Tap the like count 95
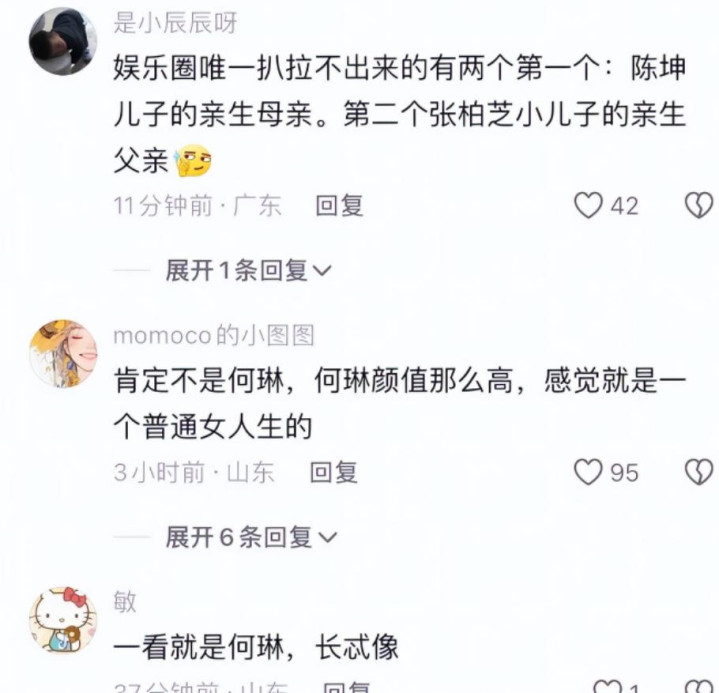 (x=624, y=473)
